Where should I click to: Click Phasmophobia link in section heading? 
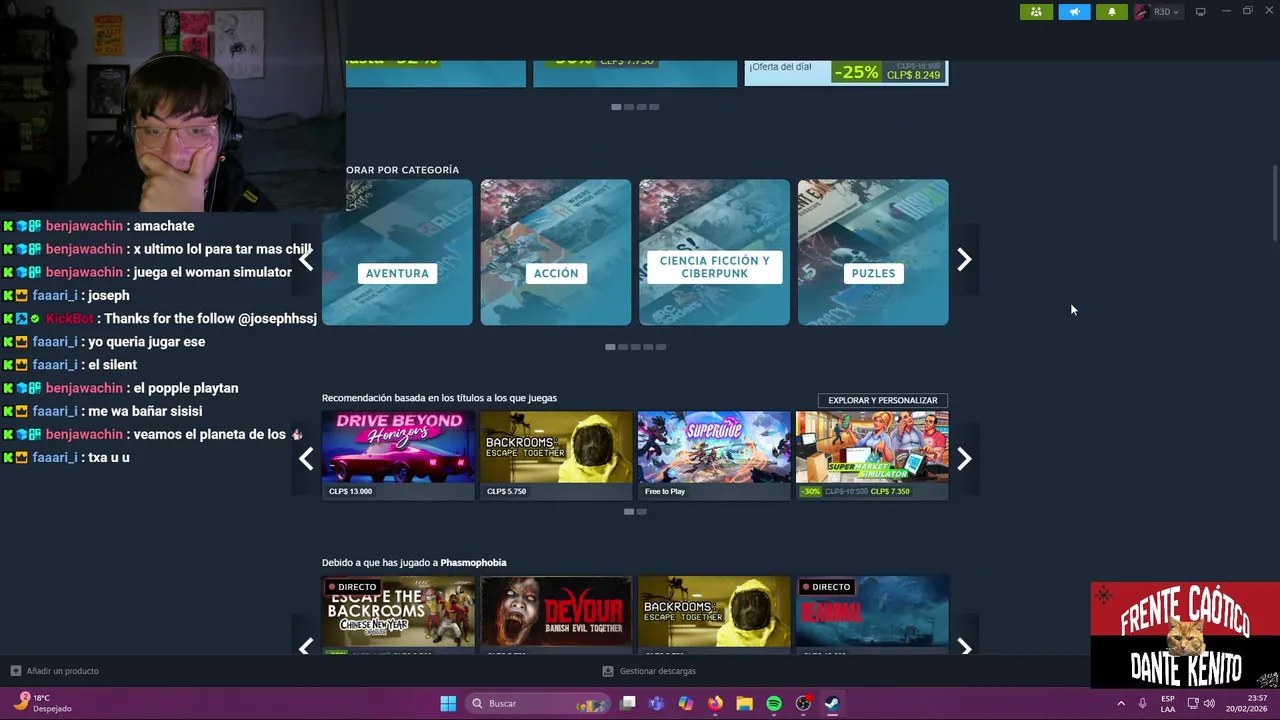point(473,563)
